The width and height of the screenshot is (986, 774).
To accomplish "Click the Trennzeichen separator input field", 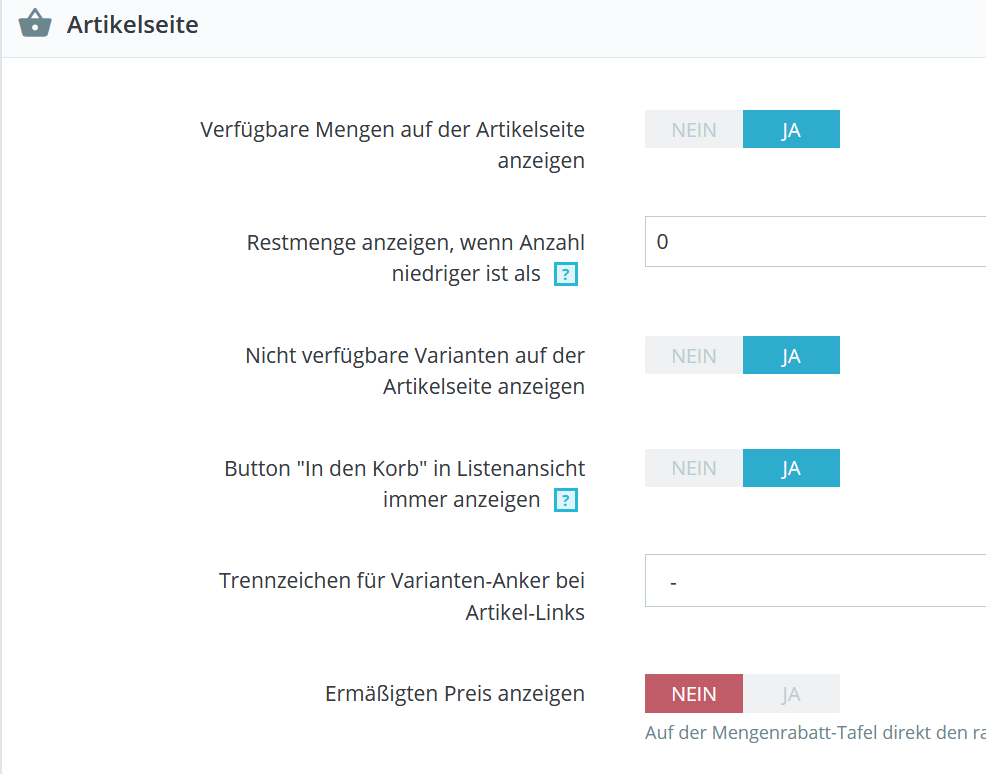I will pyautogui.click(x=815, y=581).
